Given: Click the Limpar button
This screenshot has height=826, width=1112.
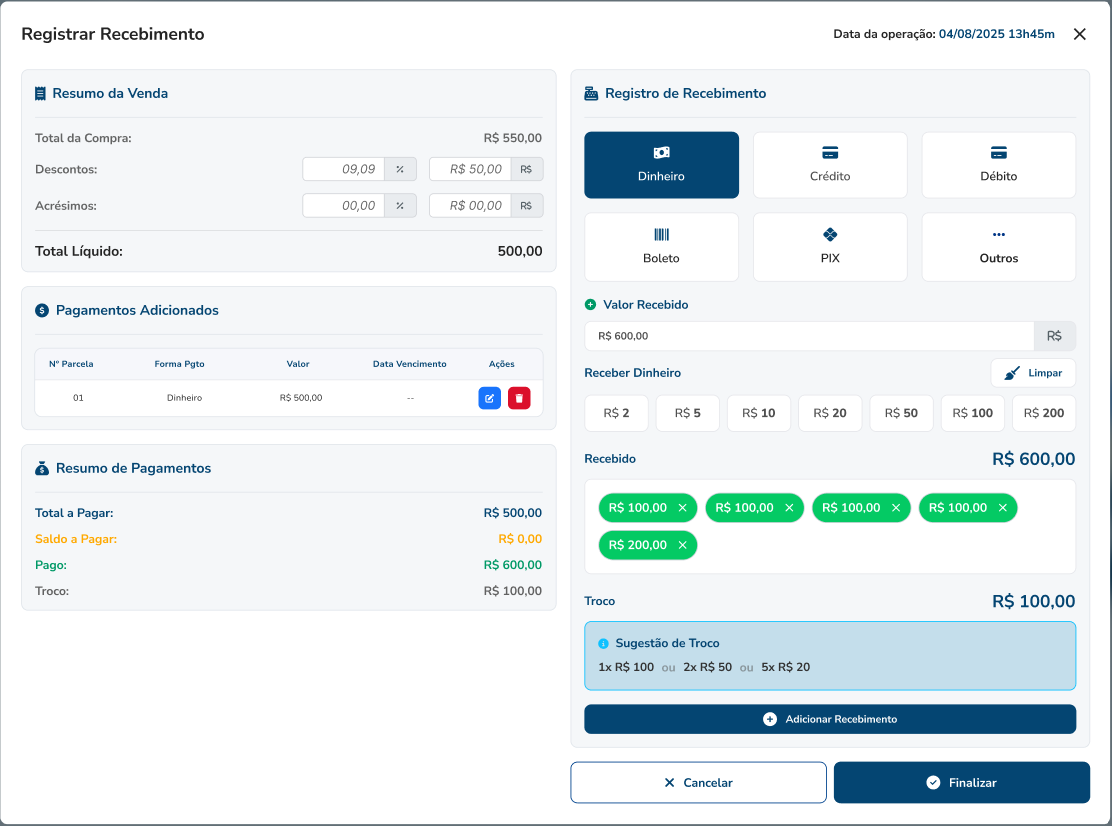Looking at the screenshot, I should tap(1033, 373).
